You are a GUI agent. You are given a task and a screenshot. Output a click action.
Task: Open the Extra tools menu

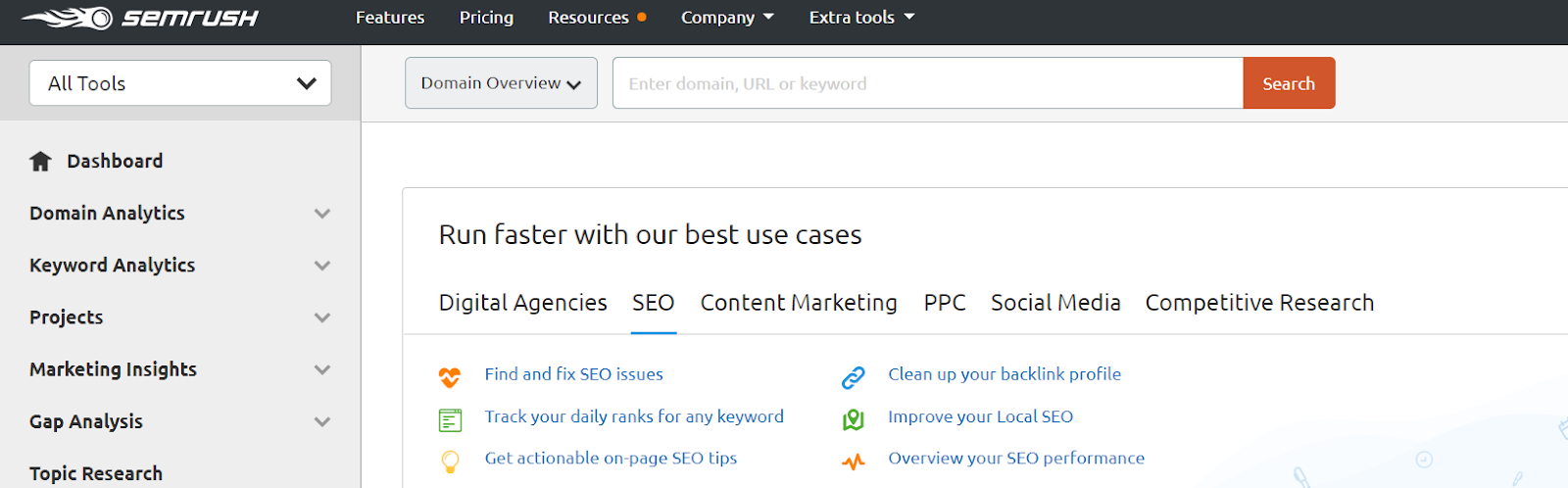[861, 18]
